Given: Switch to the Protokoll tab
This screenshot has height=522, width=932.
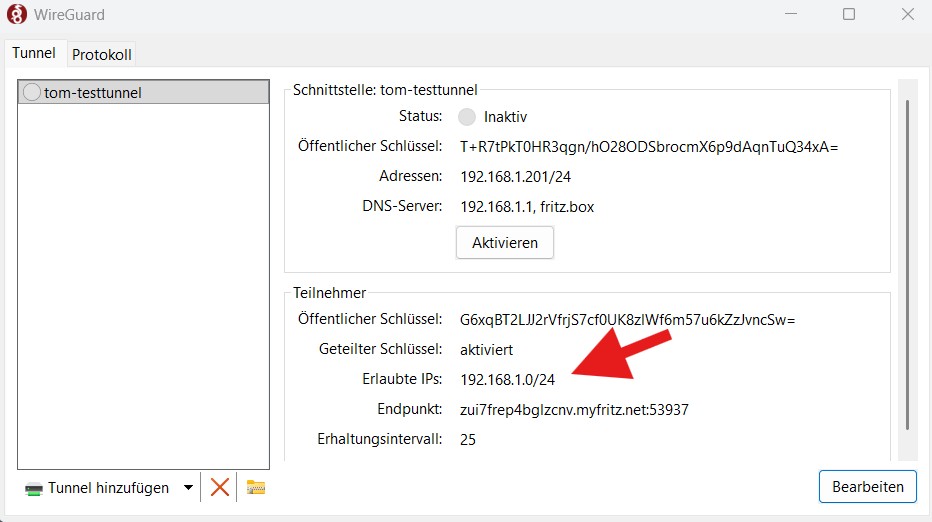Looking at the screenshot, I should [x=102, y=55].
